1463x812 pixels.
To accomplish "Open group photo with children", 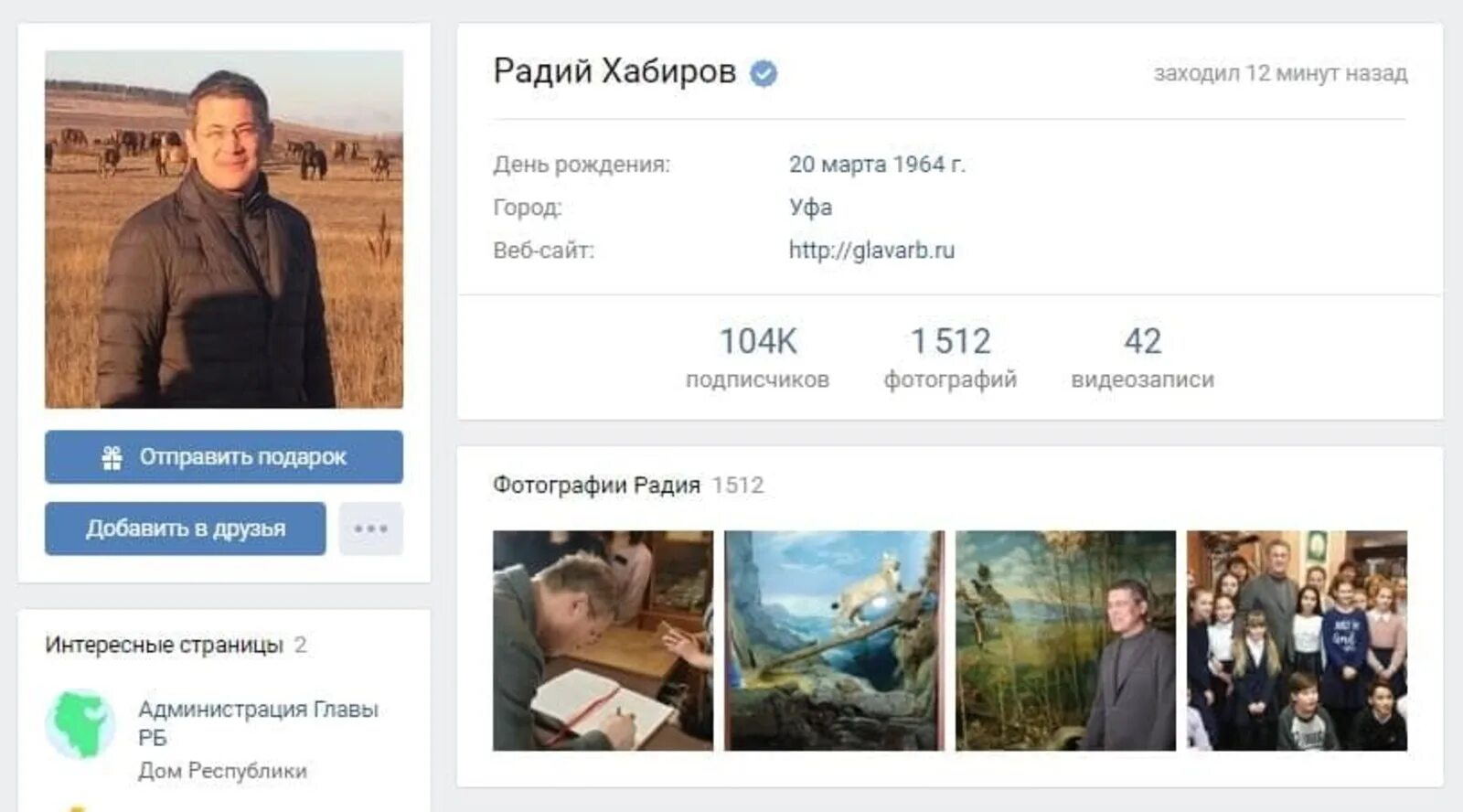I will click(x=1297, y=641).
